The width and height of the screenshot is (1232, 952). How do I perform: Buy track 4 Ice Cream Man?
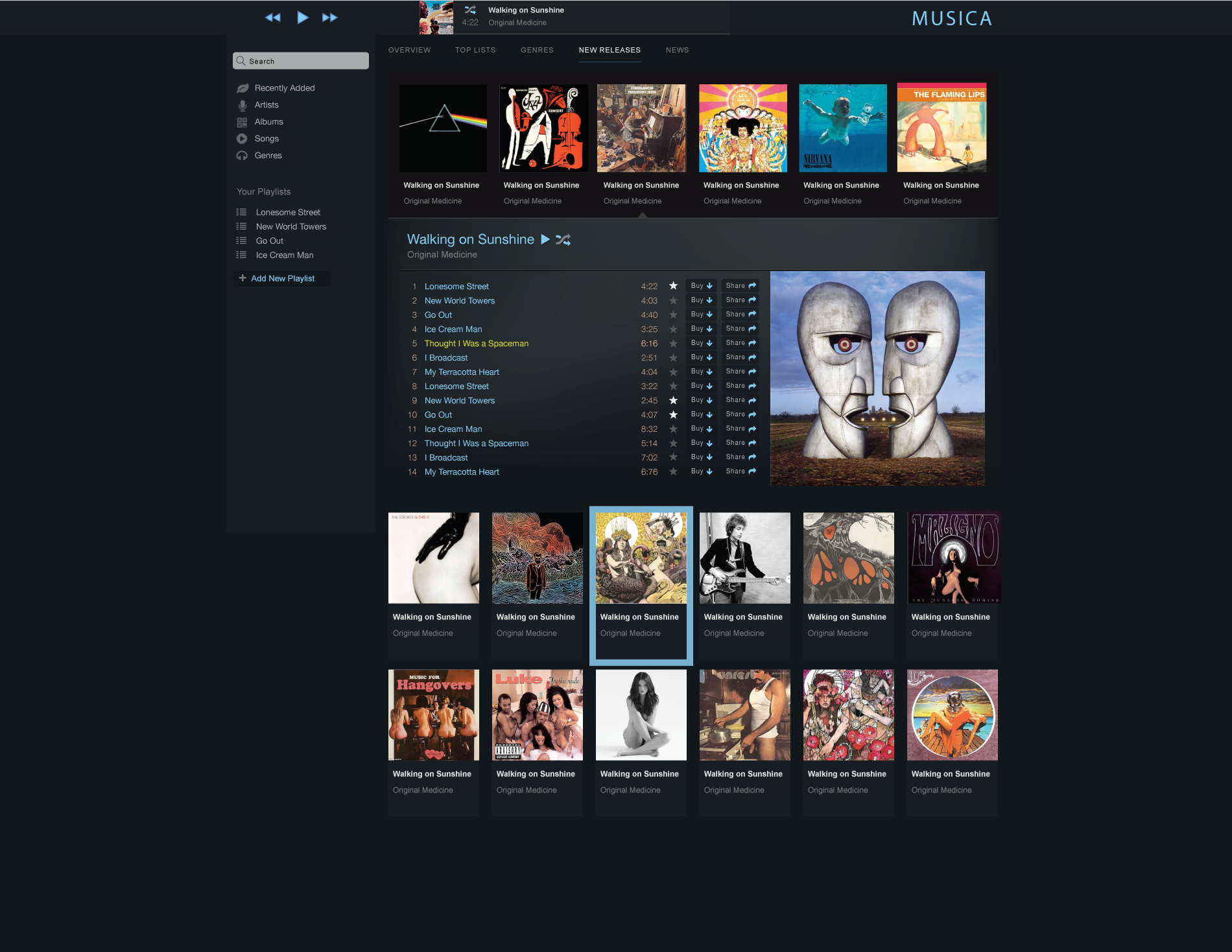coord(701,329)
